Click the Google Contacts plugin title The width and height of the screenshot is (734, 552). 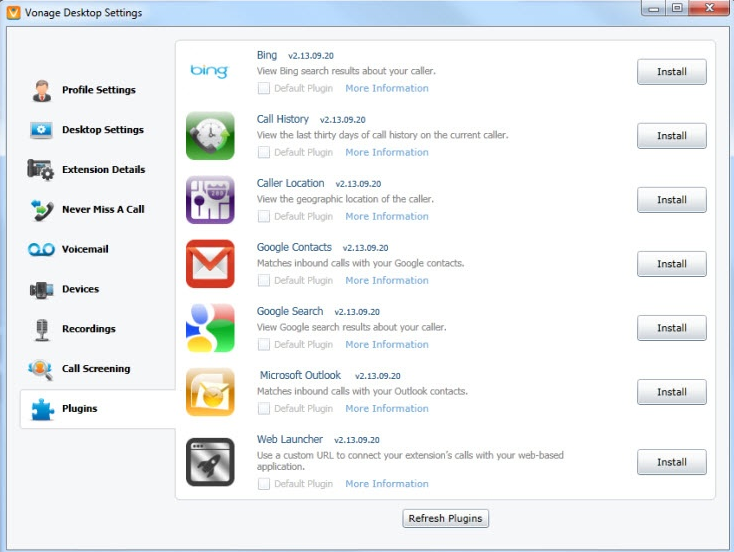click(x=294, y=247)
